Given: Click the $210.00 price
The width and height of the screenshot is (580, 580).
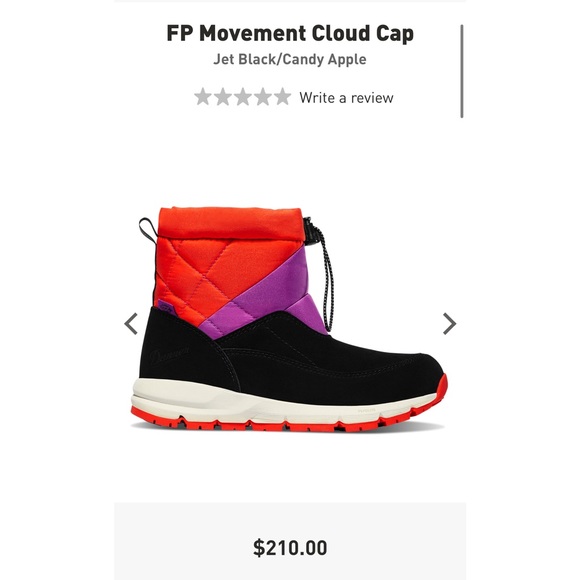Looking at the screenshot, I should pos(290,548).
